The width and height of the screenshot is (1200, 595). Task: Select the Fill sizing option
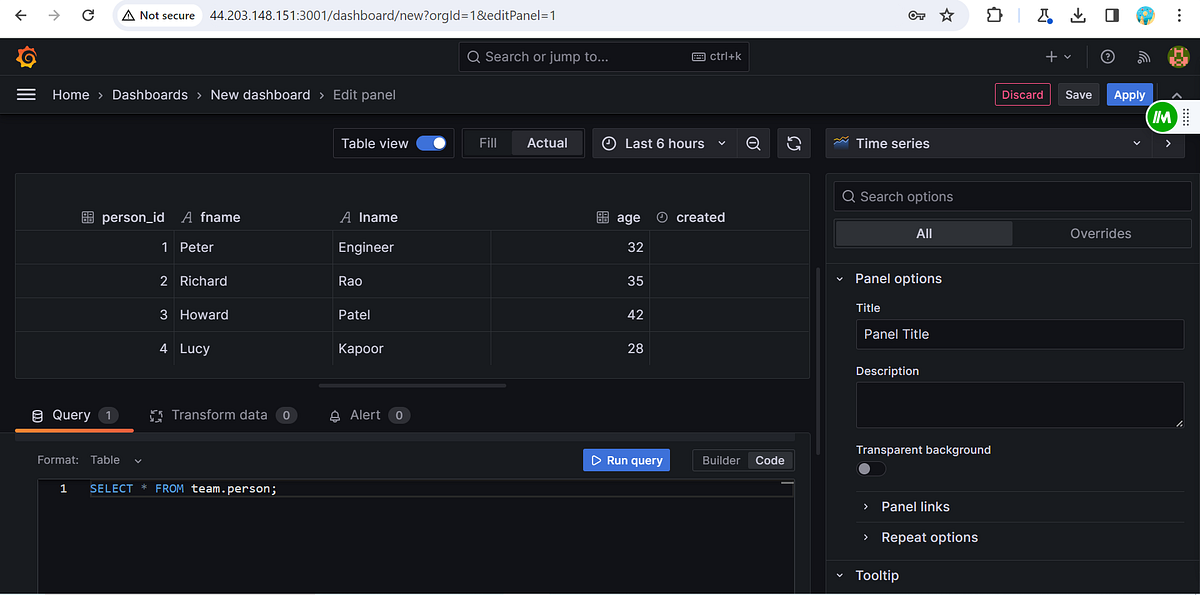point(487,142)
